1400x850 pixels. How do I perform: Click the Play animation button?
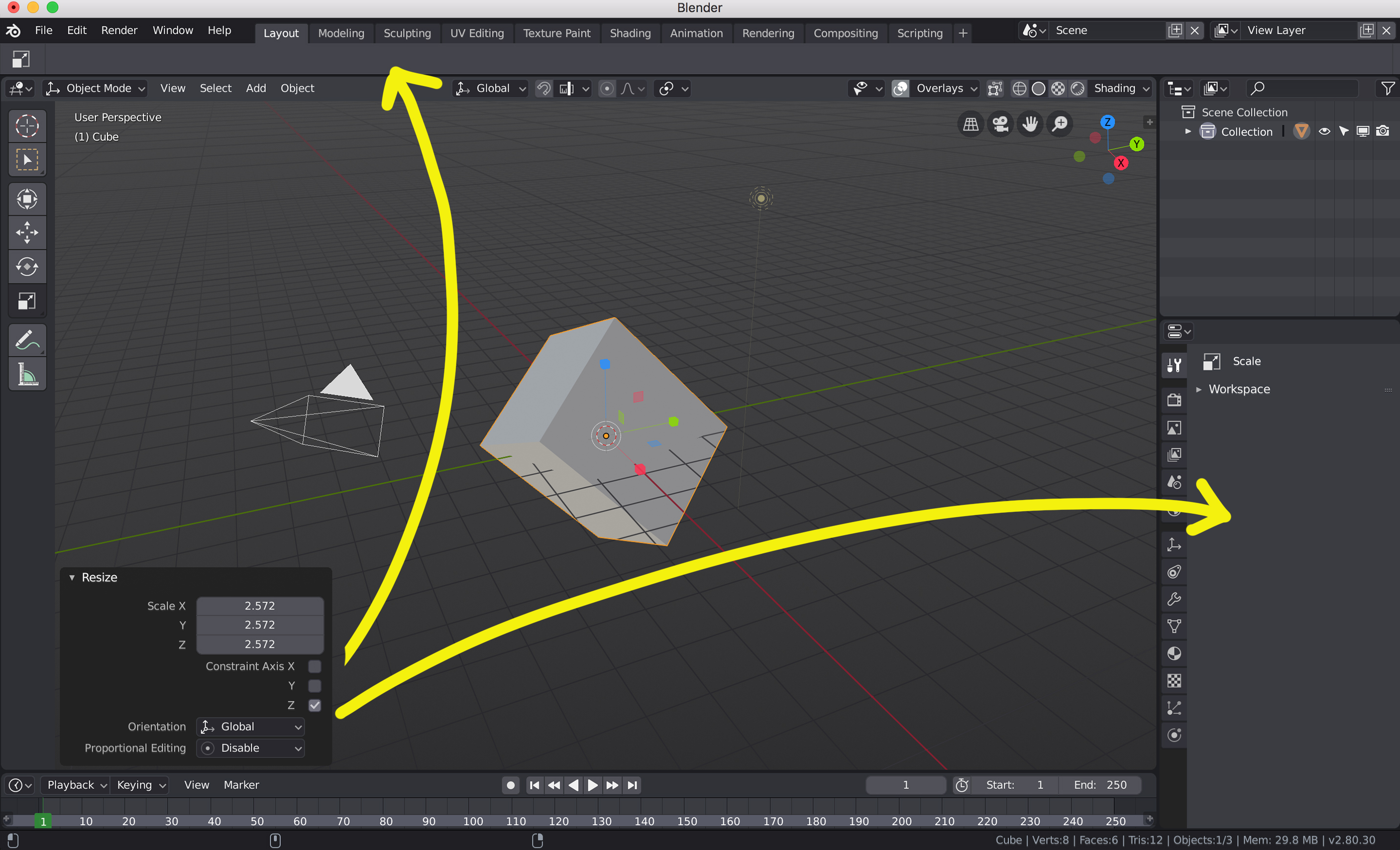point(592,785)
